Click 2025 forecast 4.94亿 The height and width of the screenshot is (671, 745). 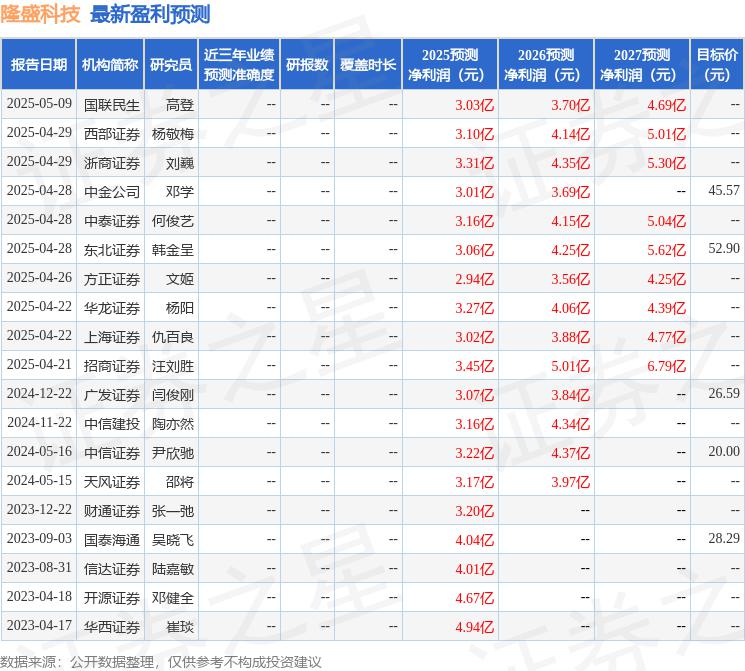click(x=474, y=627)
